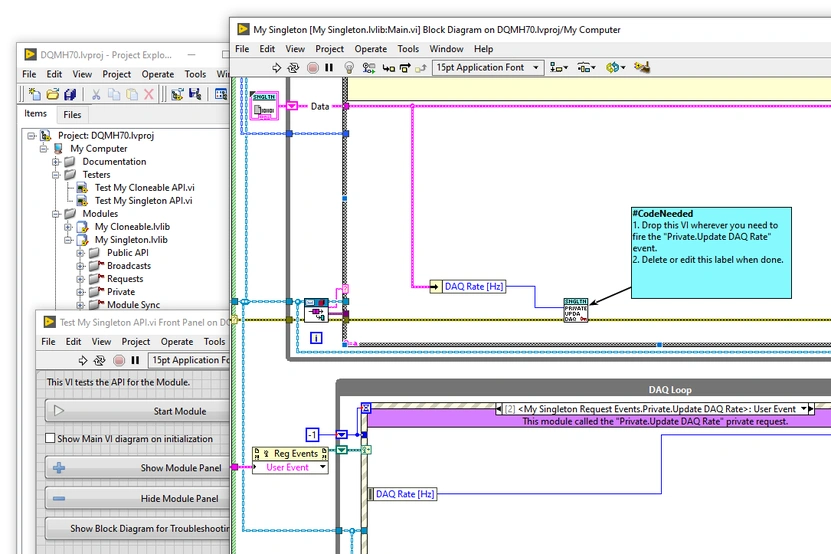Click Run Continuously in Test My Singleton window
This screenshot has width=831, height=554.
tap(99, 360)
